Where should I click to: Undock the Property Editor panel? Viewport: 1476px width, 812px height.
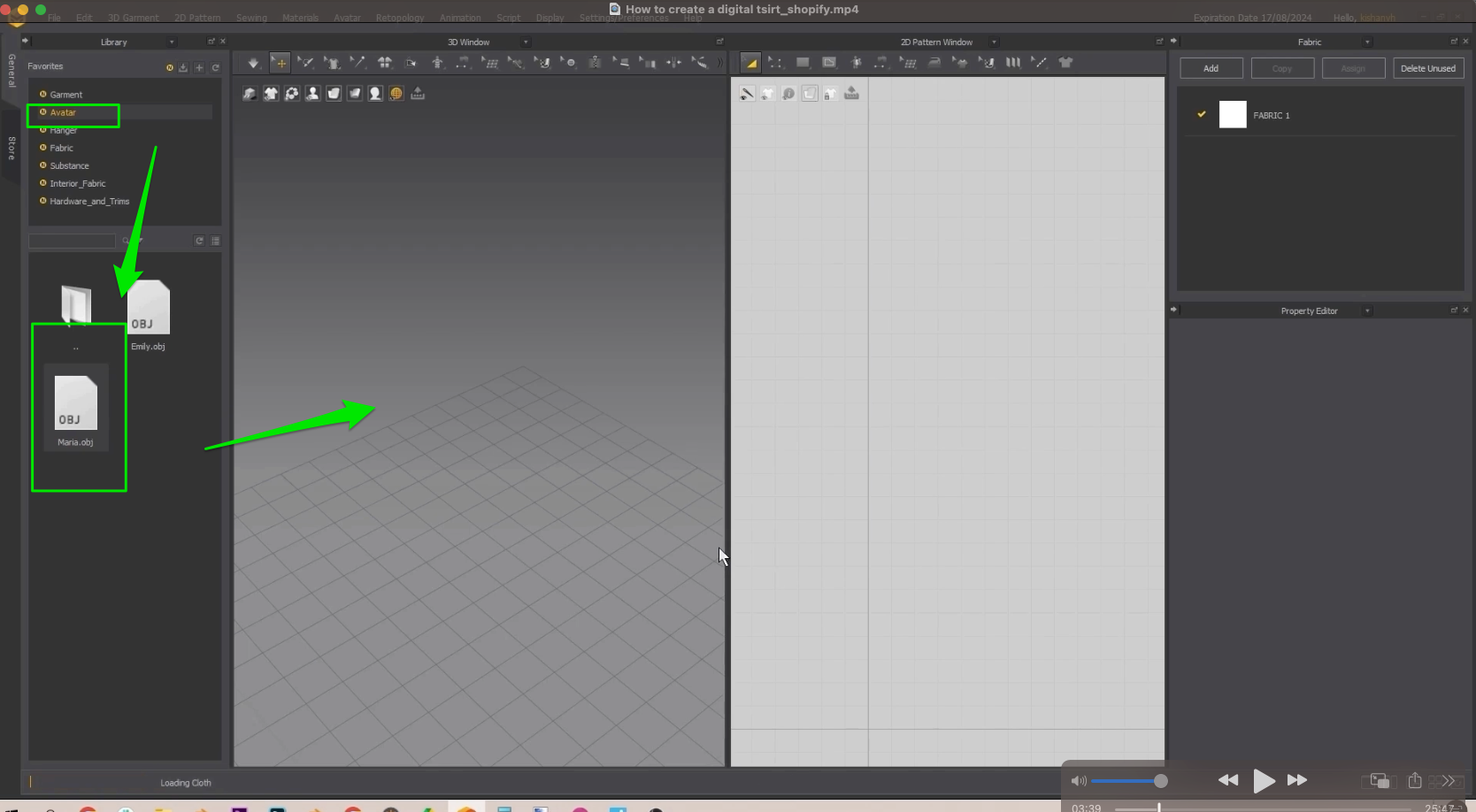(1454, 310)
